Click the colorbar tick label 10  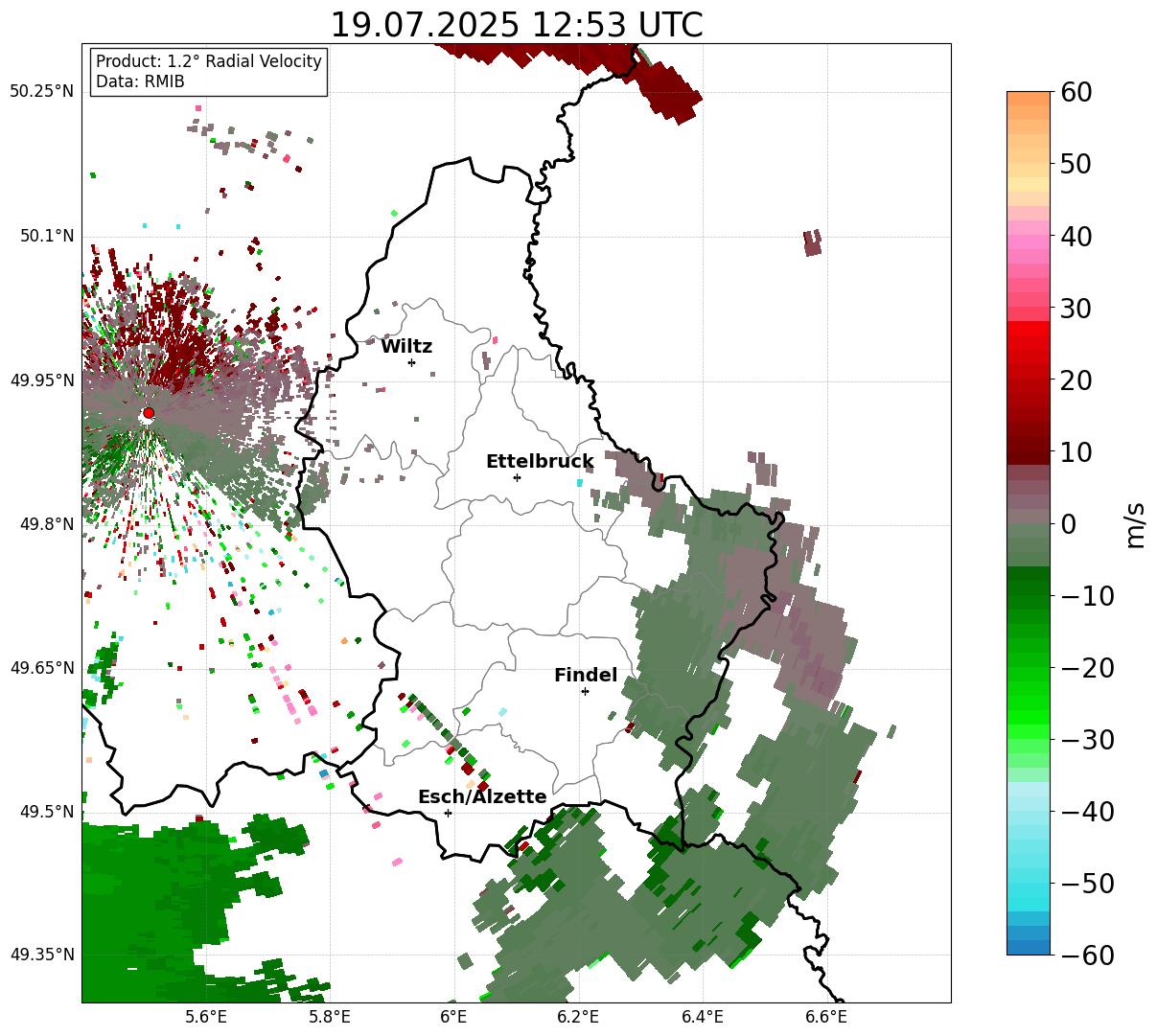coord(1077,452)
